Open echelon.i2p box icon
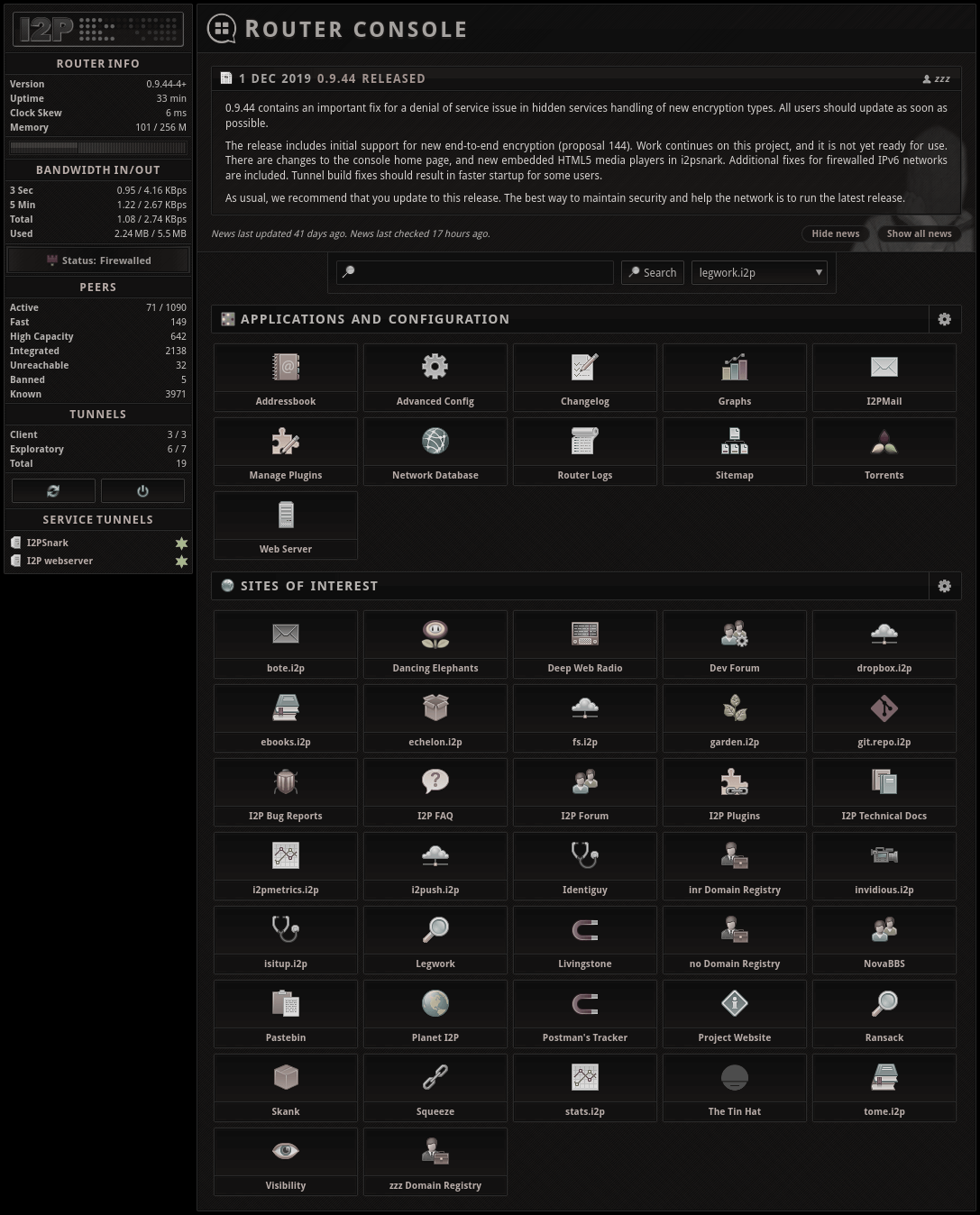Viewport: 980px width, 1215px height. pos(435,708)
